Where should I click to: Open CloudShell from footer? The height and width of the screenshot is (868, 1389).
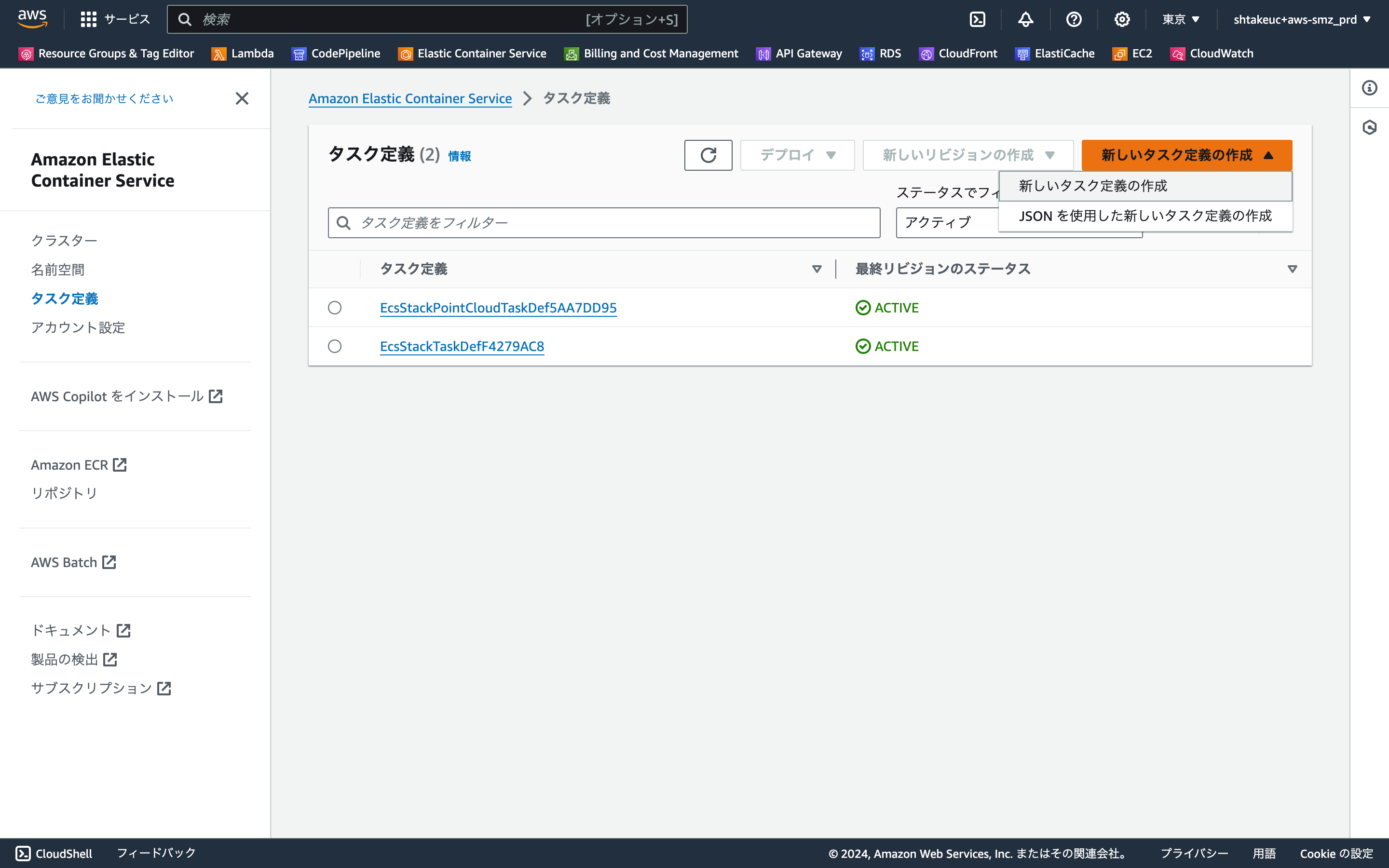pyautogui.click(x=54, y=853)
